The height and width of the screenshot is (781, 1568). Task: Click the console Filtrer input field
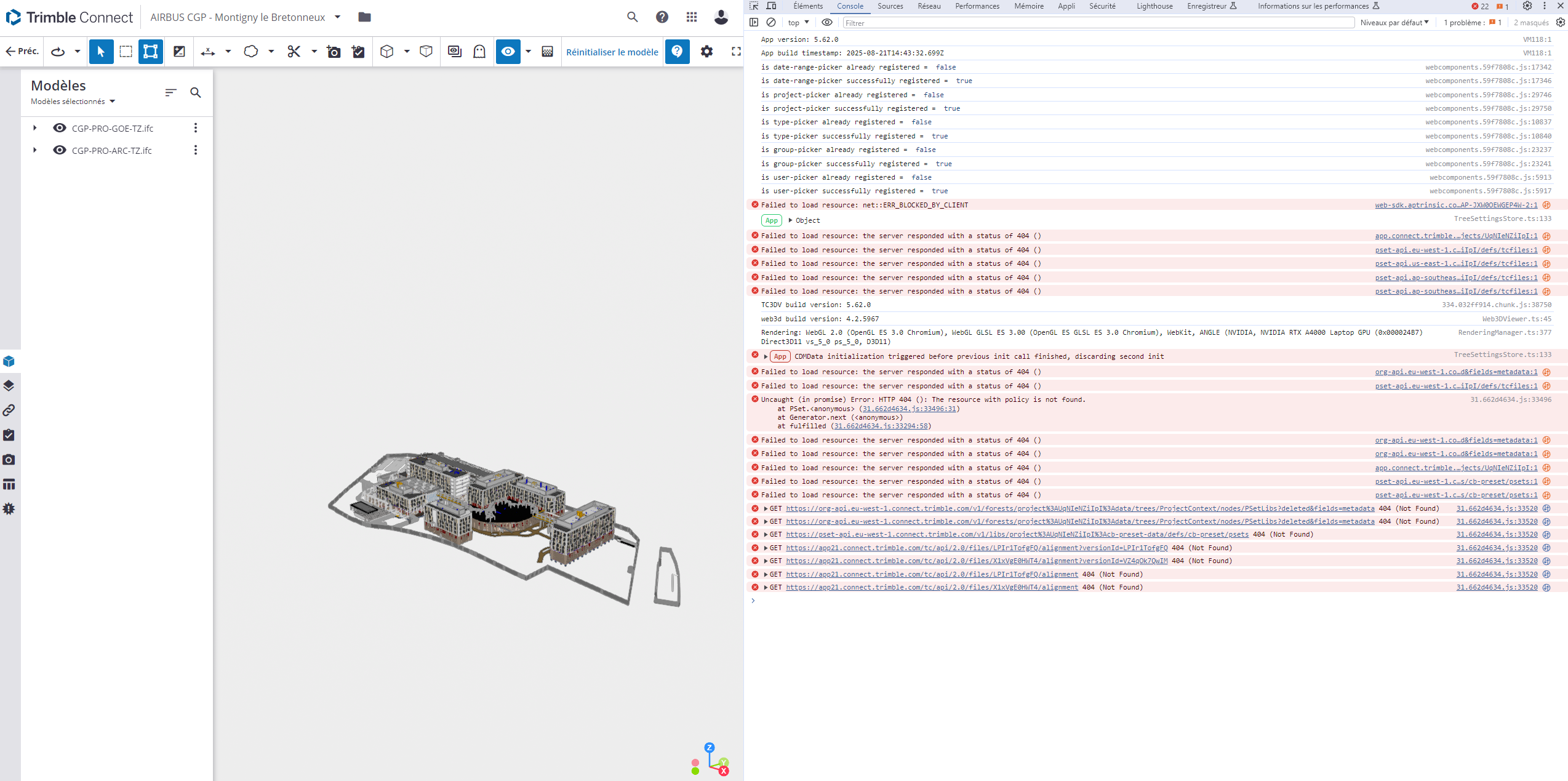pos(1097,23)
